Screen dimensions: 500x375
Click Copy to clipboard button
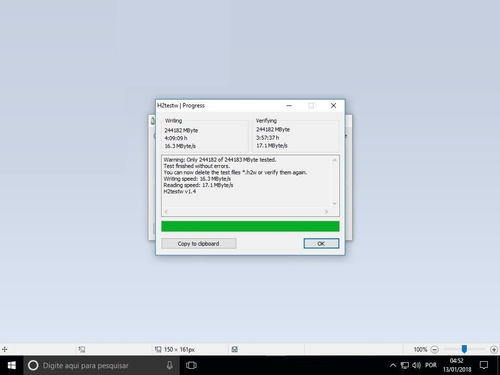(x=199, y=243)
